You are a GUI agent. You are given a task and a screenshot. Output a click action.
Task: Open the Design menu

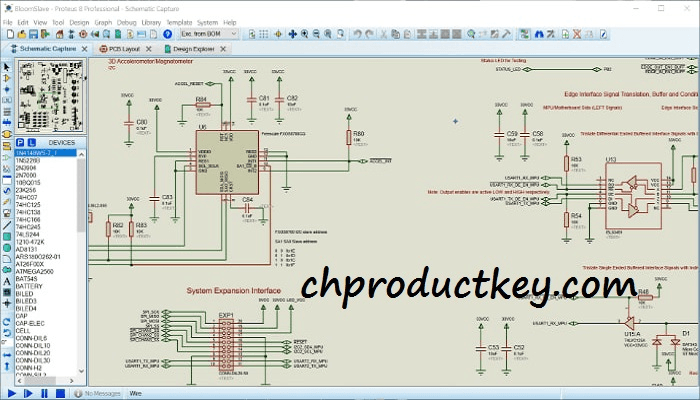(x=79, y=22)
